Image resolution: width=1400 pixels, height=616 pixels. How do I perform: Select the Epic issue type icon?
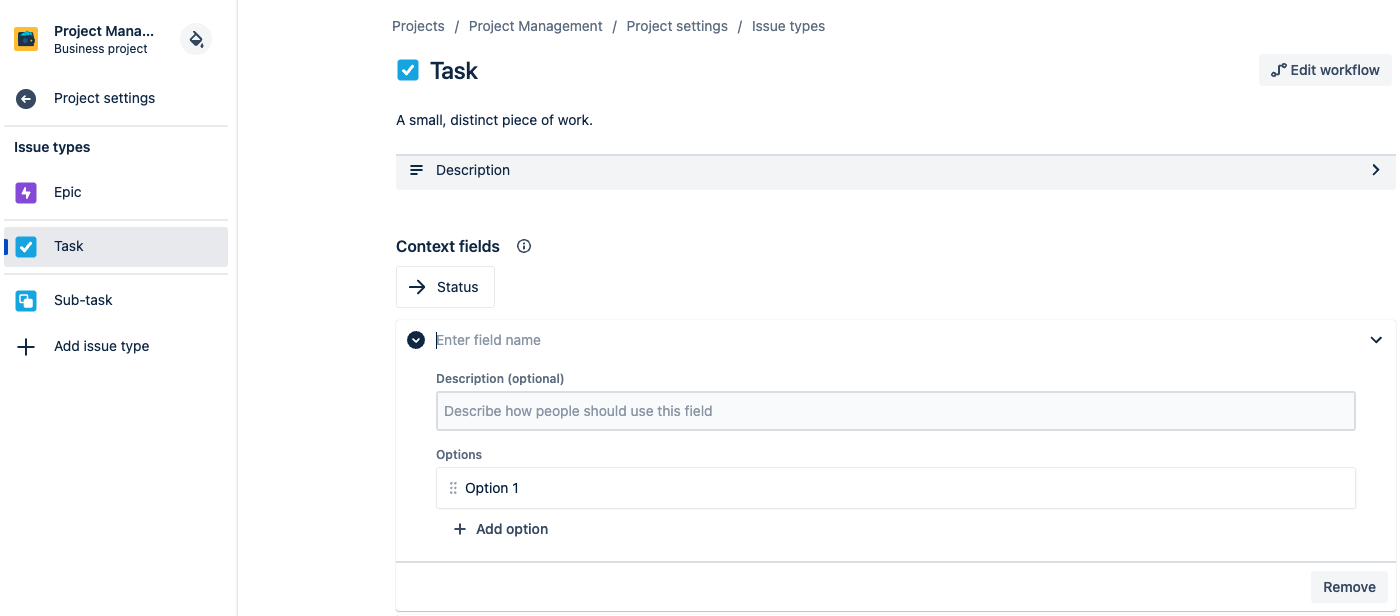25,192
